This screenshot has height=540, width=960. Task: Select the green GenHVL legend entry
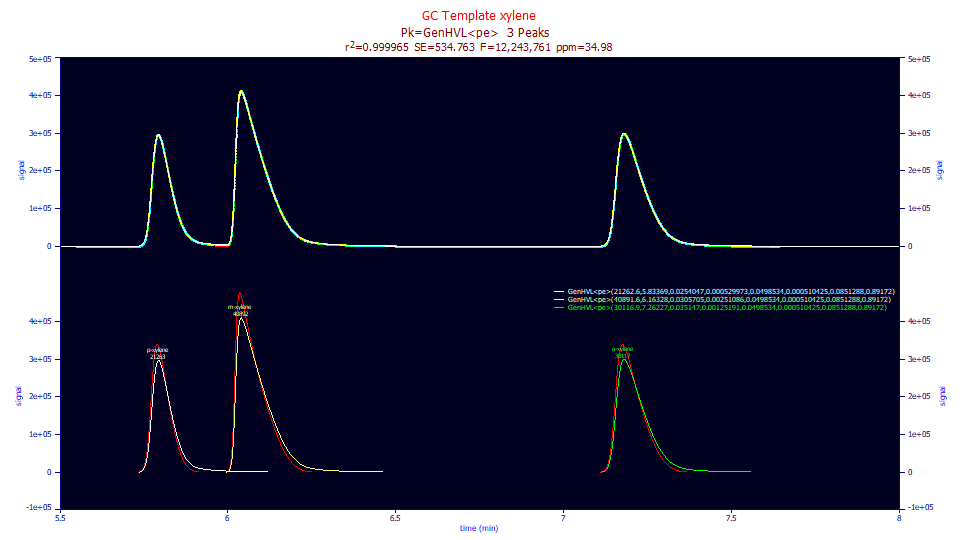(721, 307)
